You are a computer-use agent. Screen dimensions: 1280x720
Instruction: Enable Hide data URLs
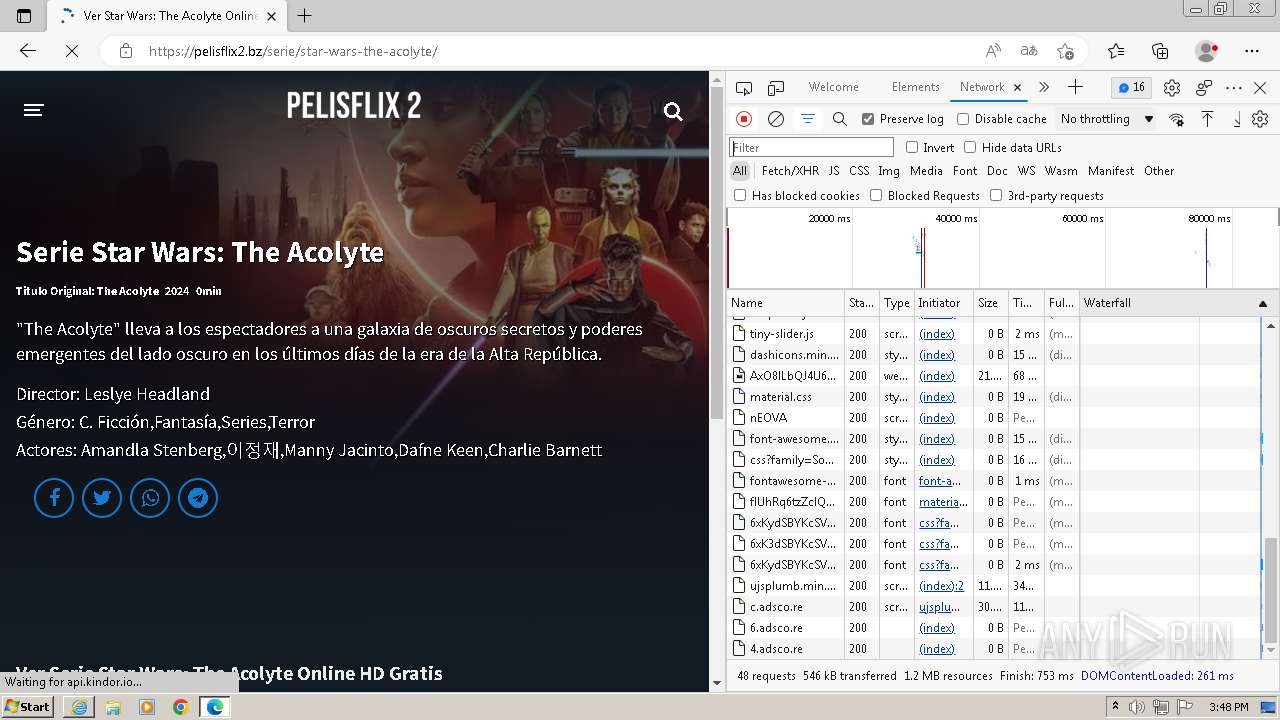970,147
